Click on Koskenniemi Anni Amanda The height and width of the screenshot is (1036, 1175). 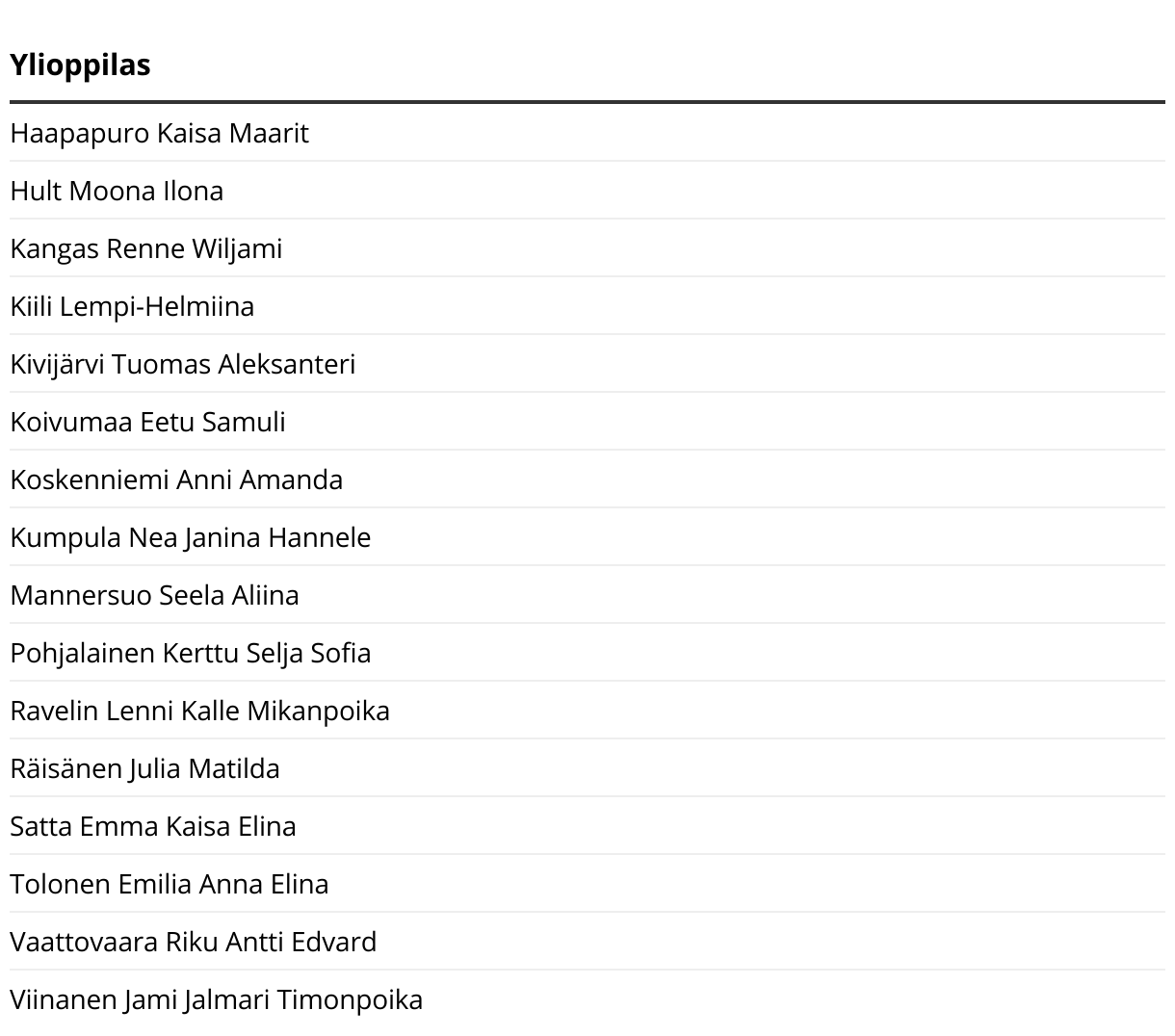[587, 479]
